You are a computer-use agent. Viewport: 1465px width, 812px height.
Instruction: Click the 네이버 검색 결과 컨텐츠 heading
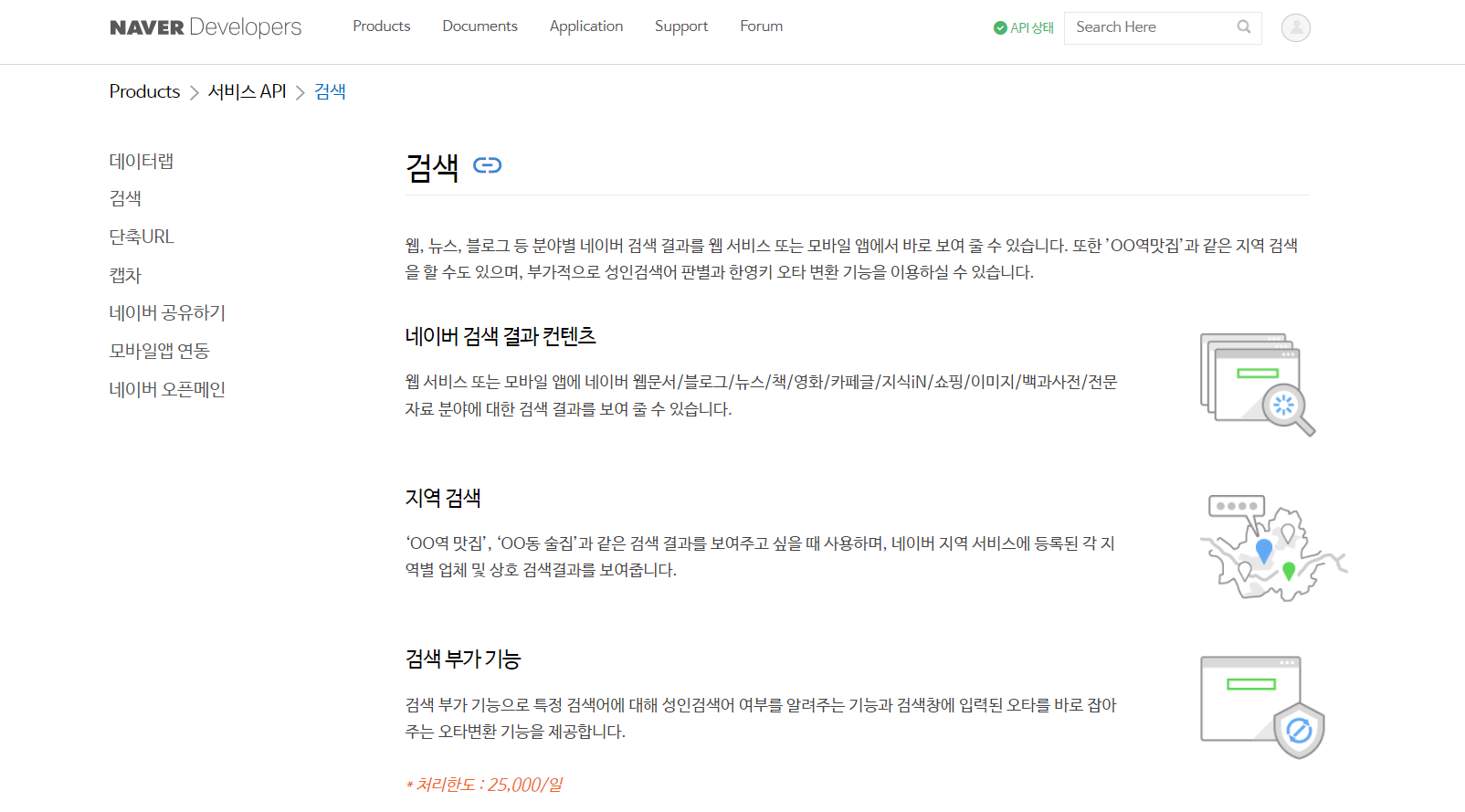501,336
